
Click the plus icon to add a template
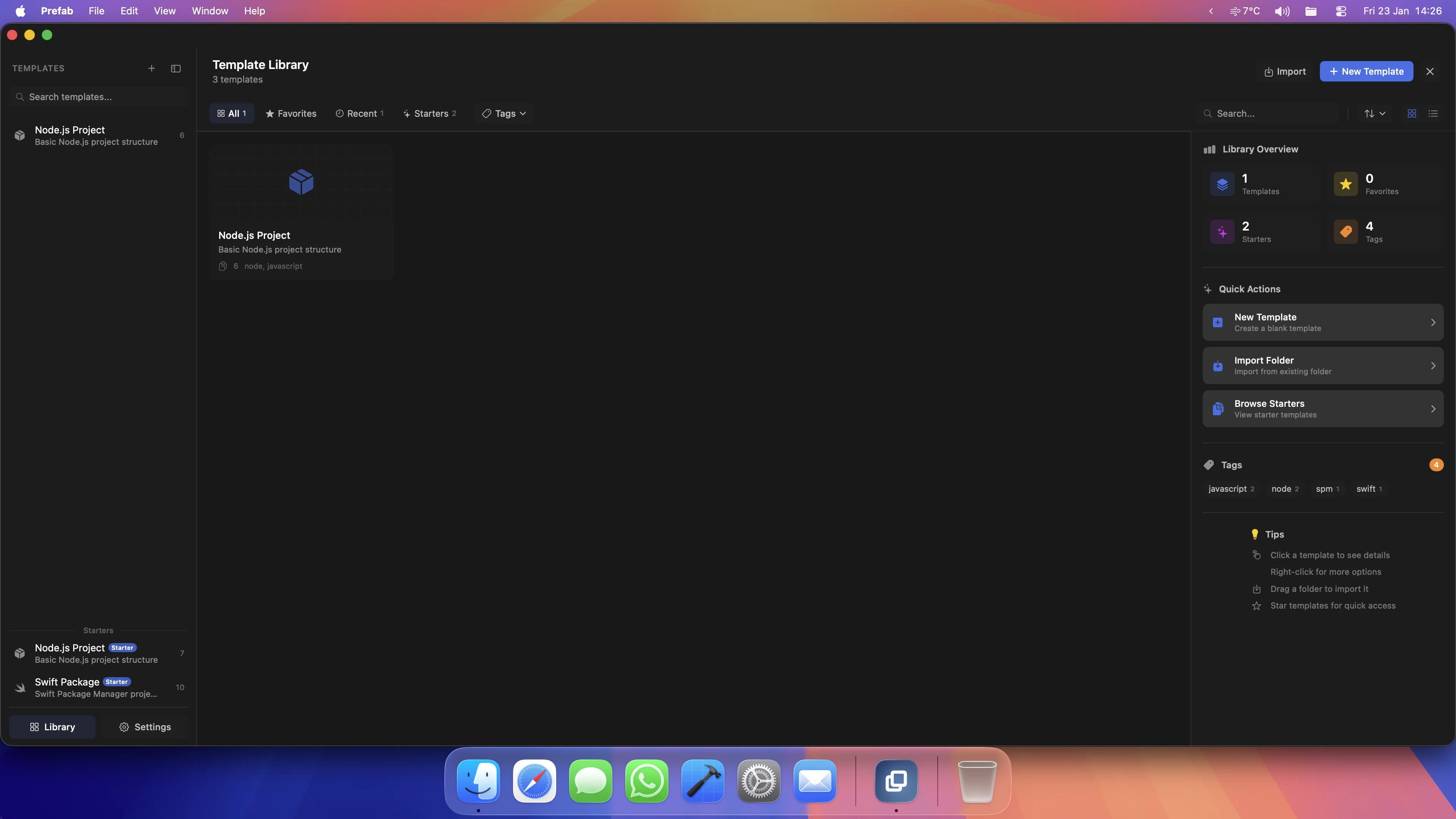[152, 68]
